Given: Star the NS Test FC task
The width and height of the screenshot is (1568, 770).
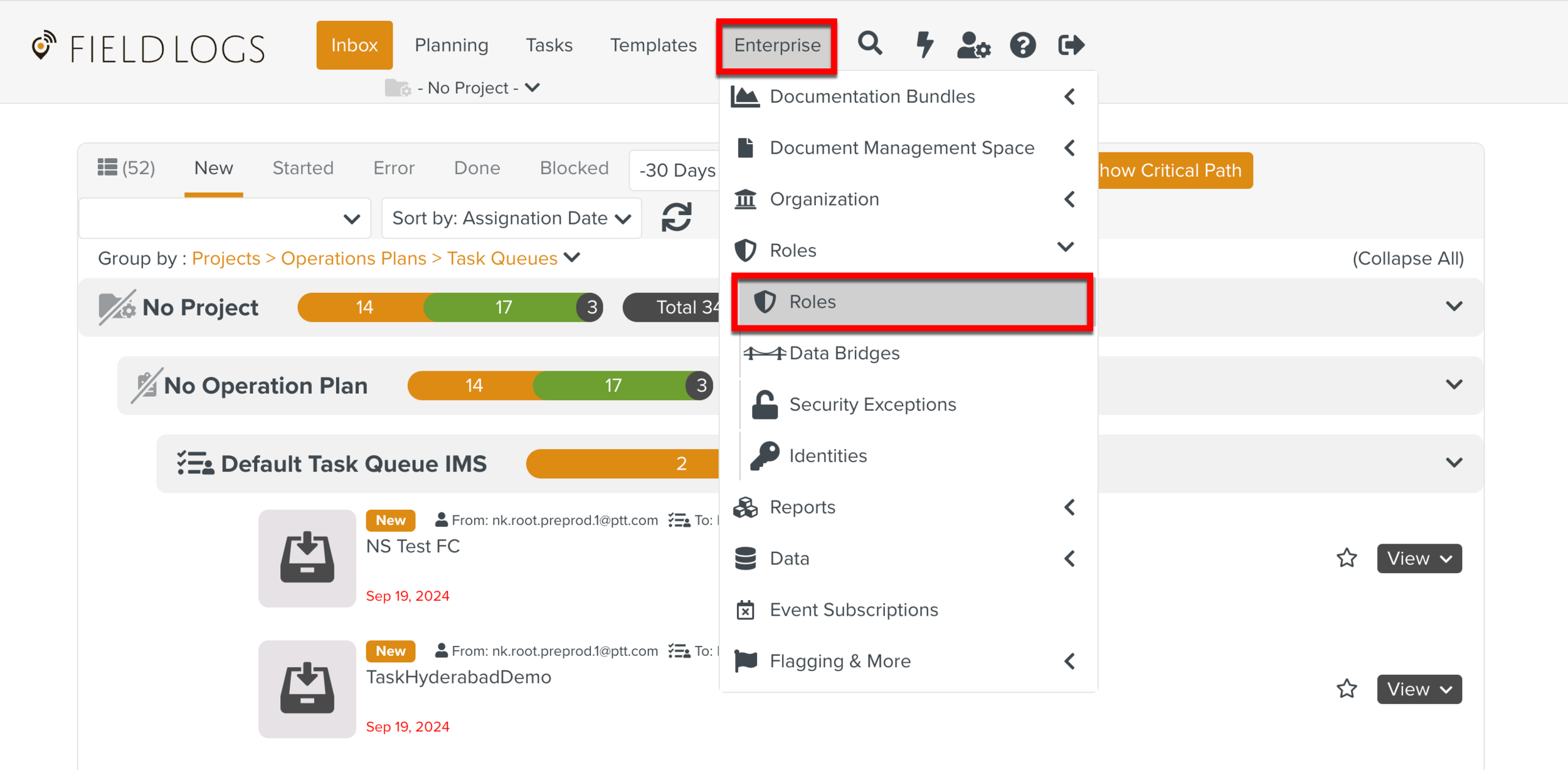Looking at the screenshot, I should [x=1347, y=558].
